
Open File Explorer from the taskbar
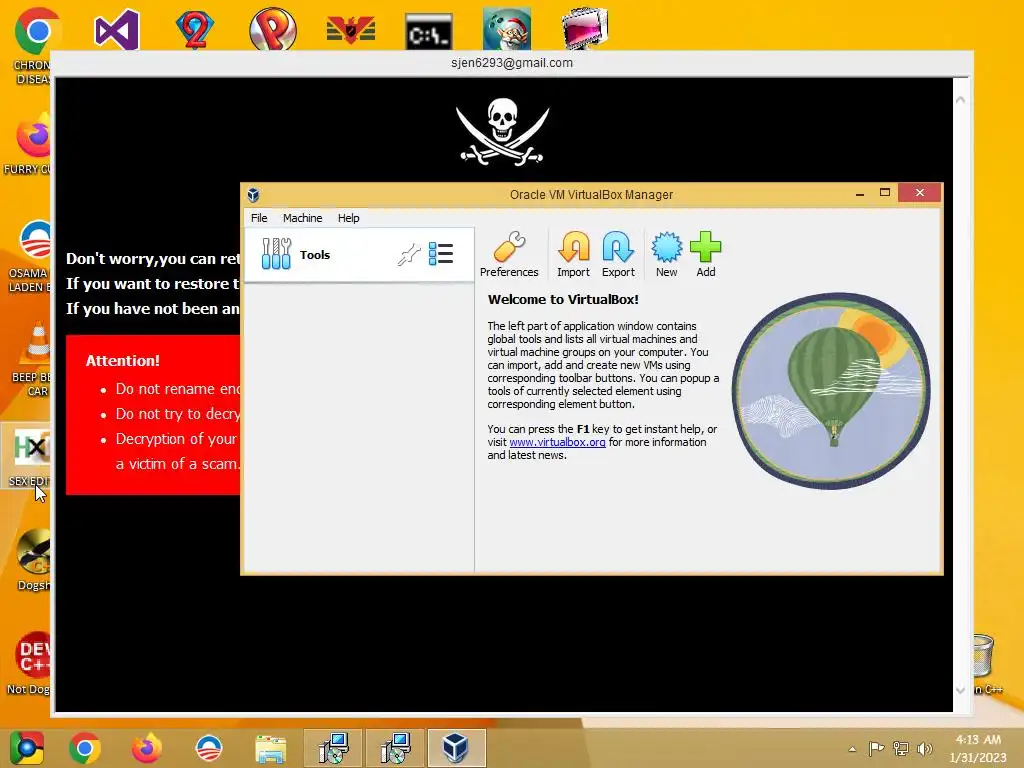tap(270, 748)
